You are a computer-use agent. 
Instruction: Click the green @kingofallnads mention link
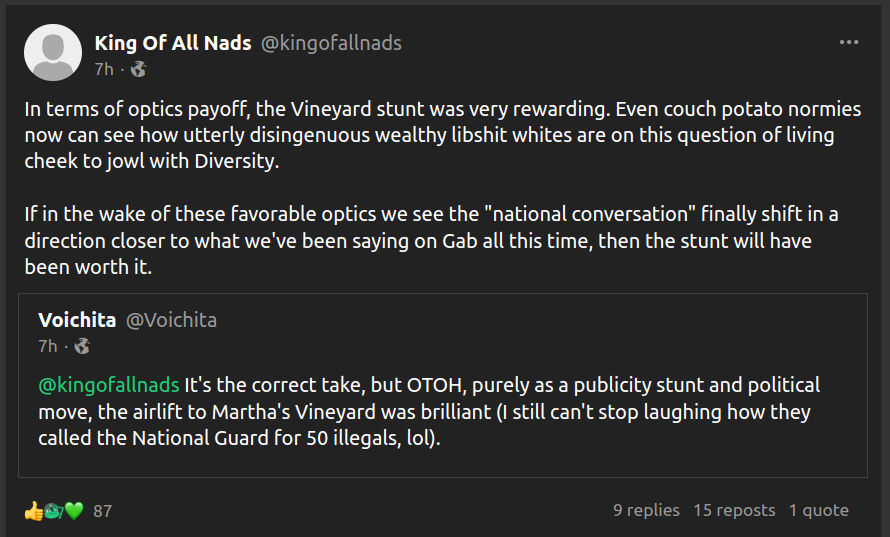tap(110, 385)
